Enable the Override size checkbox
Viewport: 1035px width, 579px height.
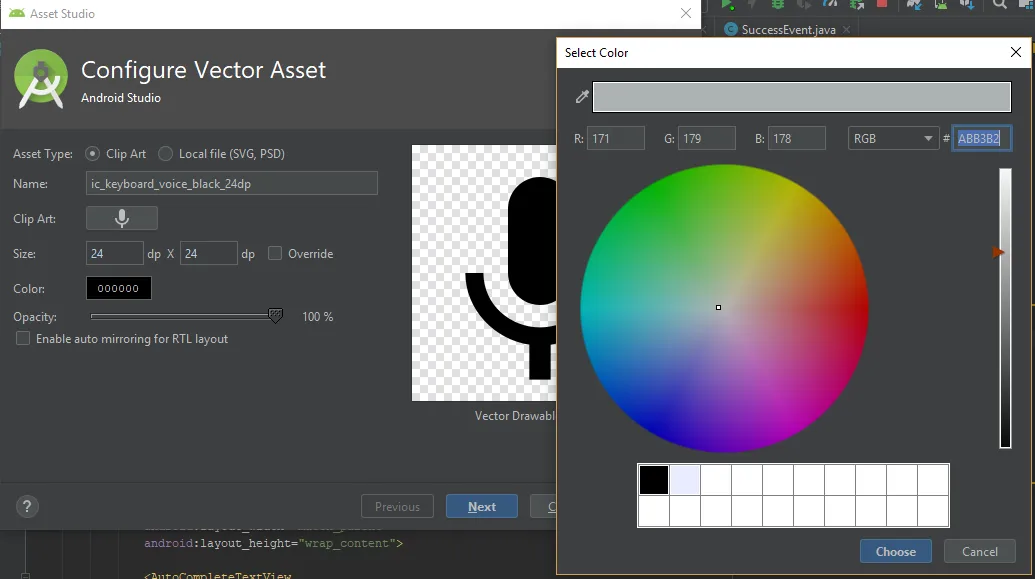(275, 254)
